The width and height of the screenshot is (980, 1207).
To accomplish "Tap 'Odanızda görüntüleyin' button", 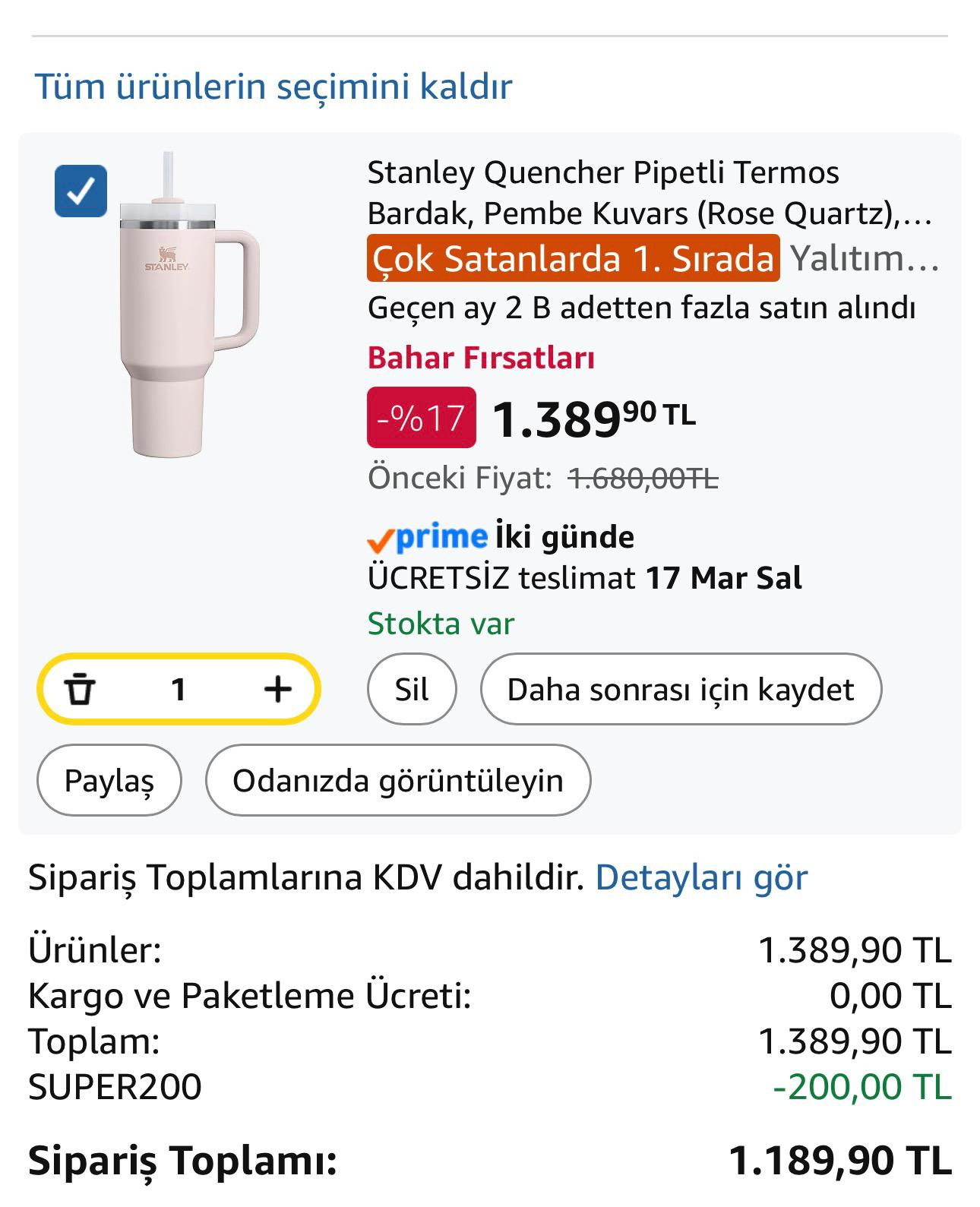I will tap(398, 781).
